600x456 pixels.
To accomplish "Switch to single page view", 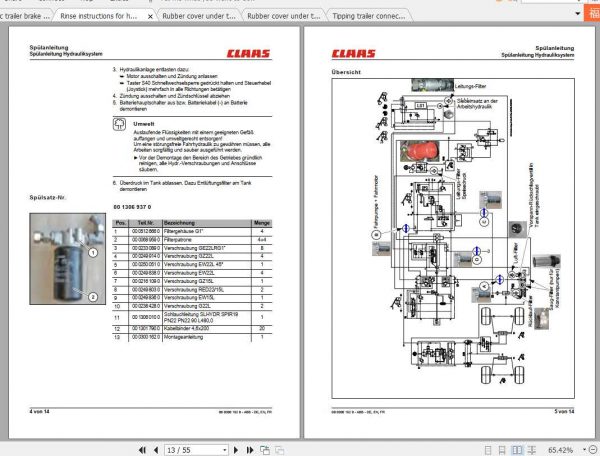I will point(488,450).
